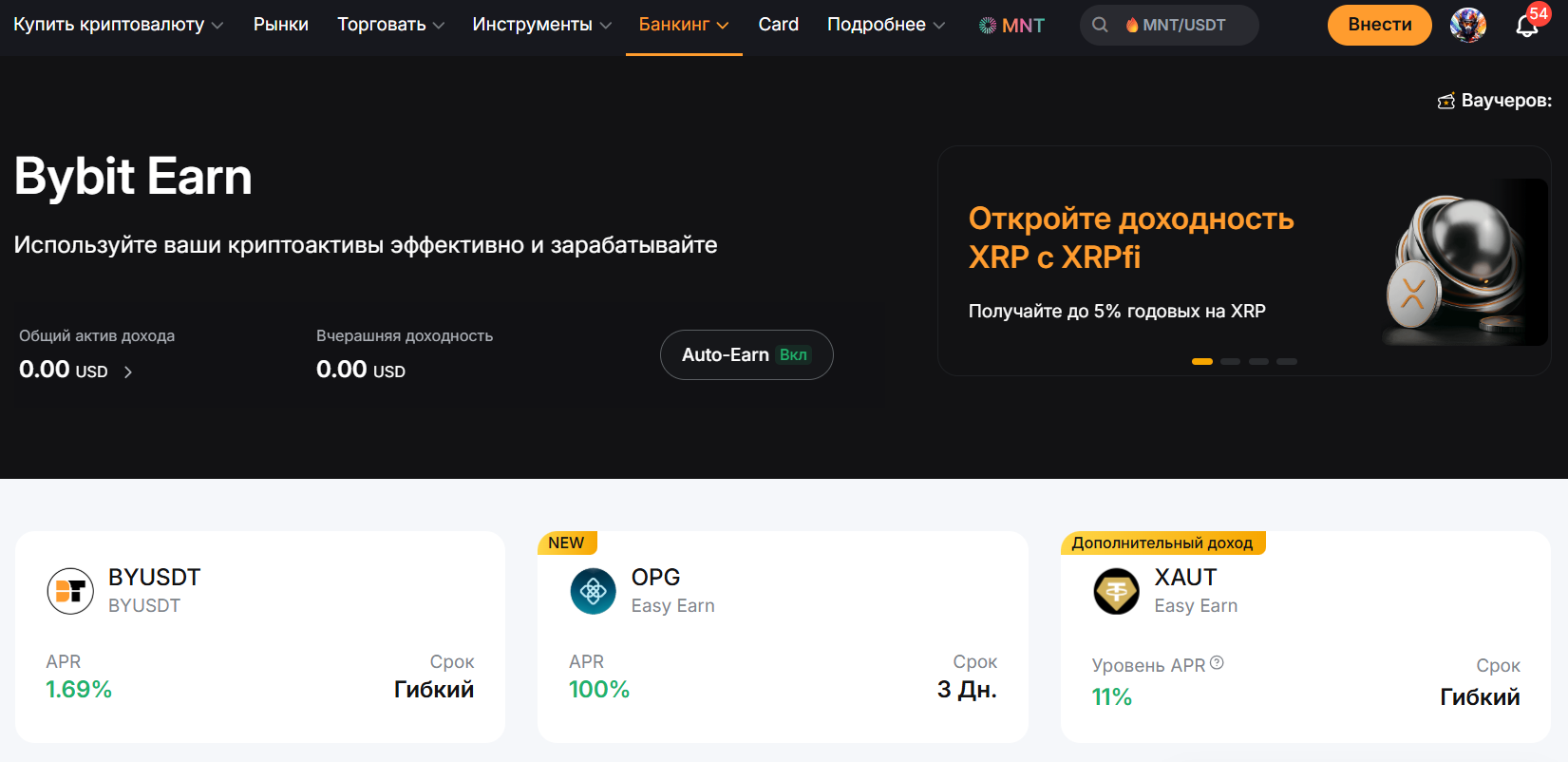Click the MNT/USDT search field
This screenshot has height=762, width=1568.
[x=1169, y=25]
